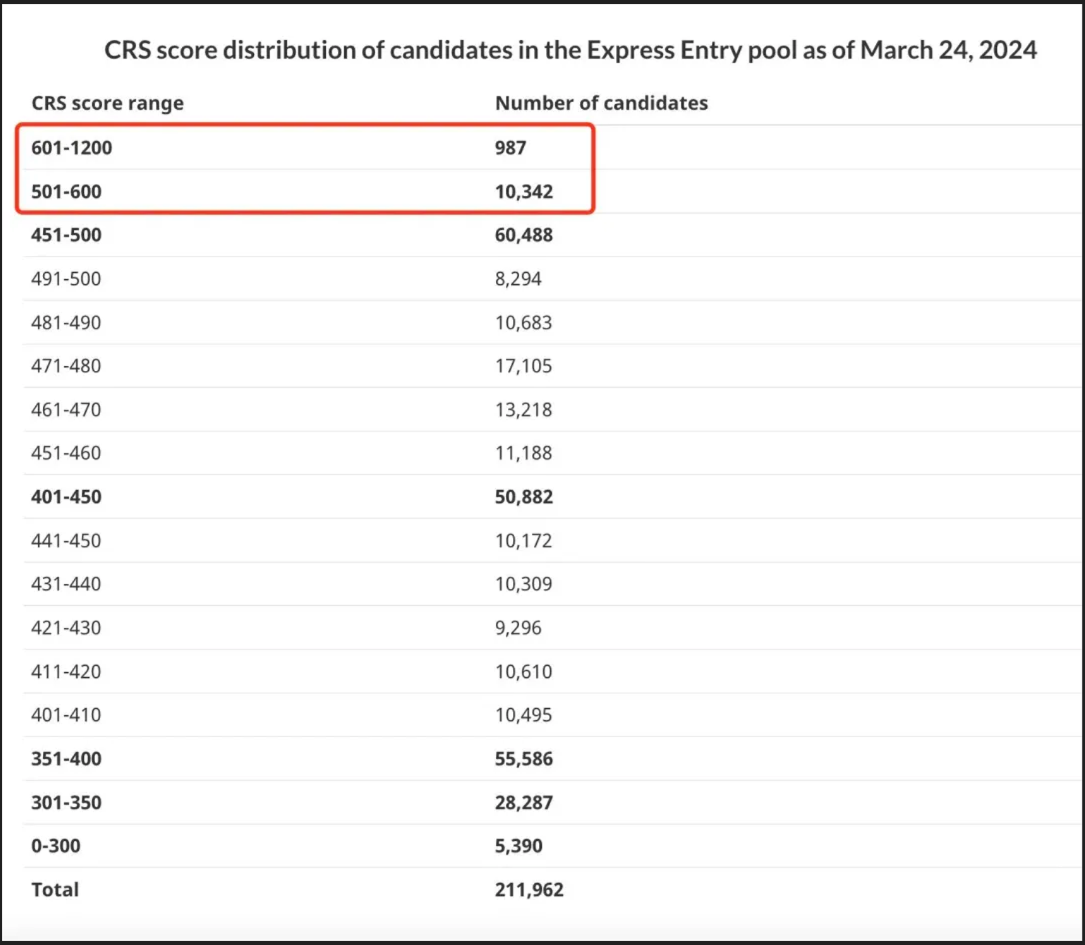Select the 431-440 score range cell
Viewport: 1085px width, 945px height.
(x=66, y=584)
